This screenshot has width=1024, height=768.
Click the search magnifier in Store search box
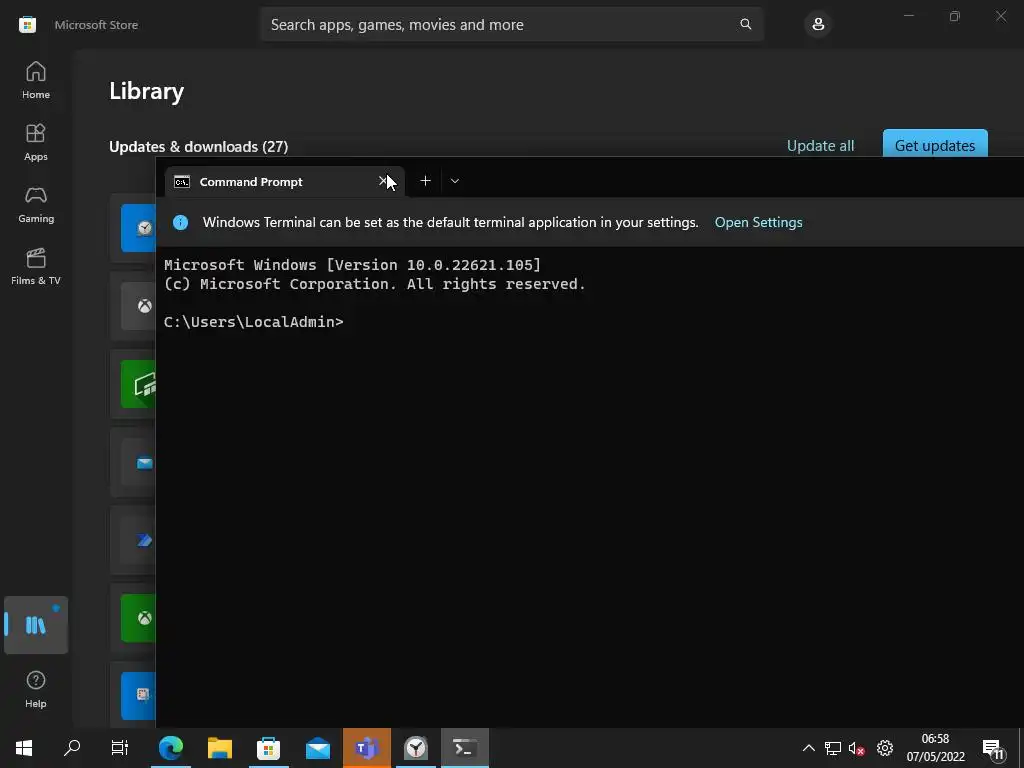[745, 24]
